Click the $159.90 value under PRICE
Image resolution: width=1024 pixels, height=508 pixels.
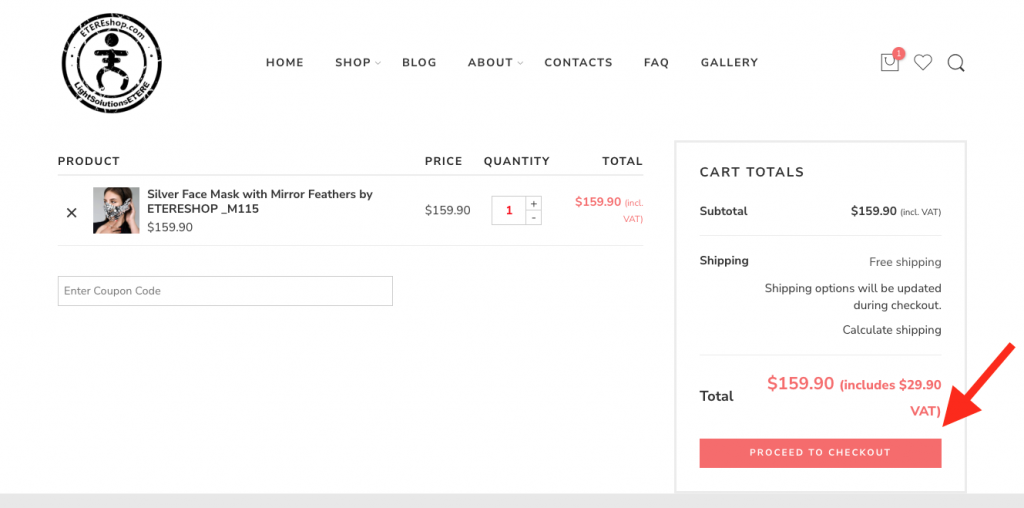447,211
